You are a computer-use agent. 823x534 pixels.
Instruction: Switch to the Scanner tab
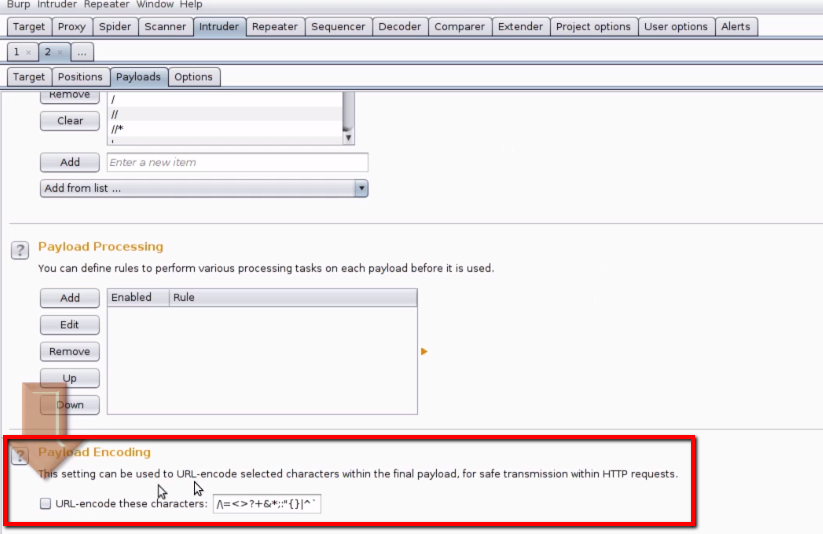pyautogui.click(x=165, y=27)
